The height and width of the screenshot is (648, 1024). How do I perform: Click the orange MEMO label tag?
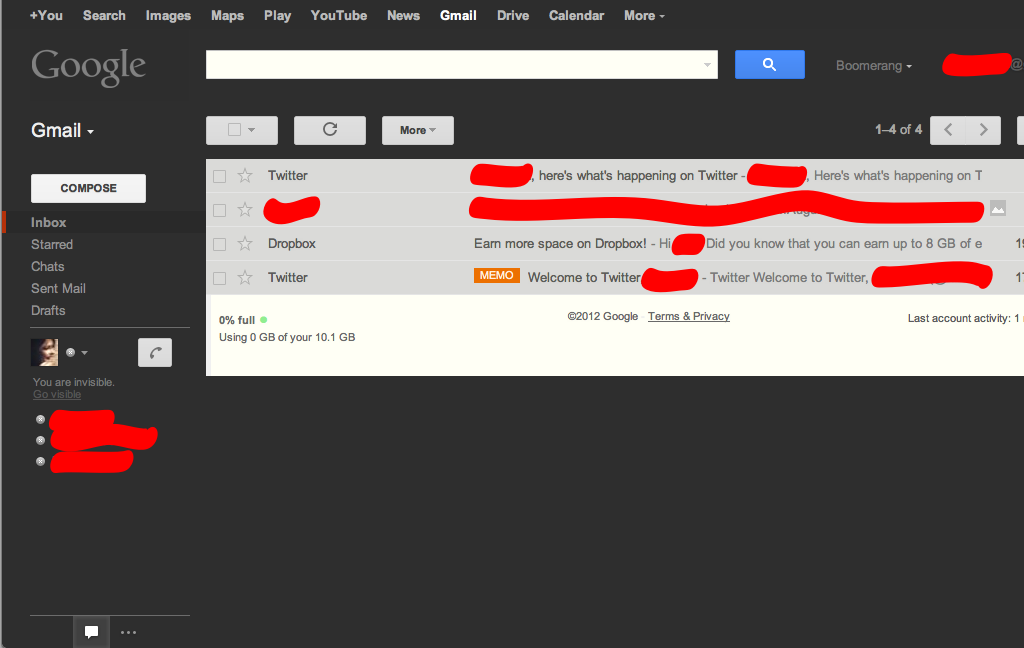496,276
